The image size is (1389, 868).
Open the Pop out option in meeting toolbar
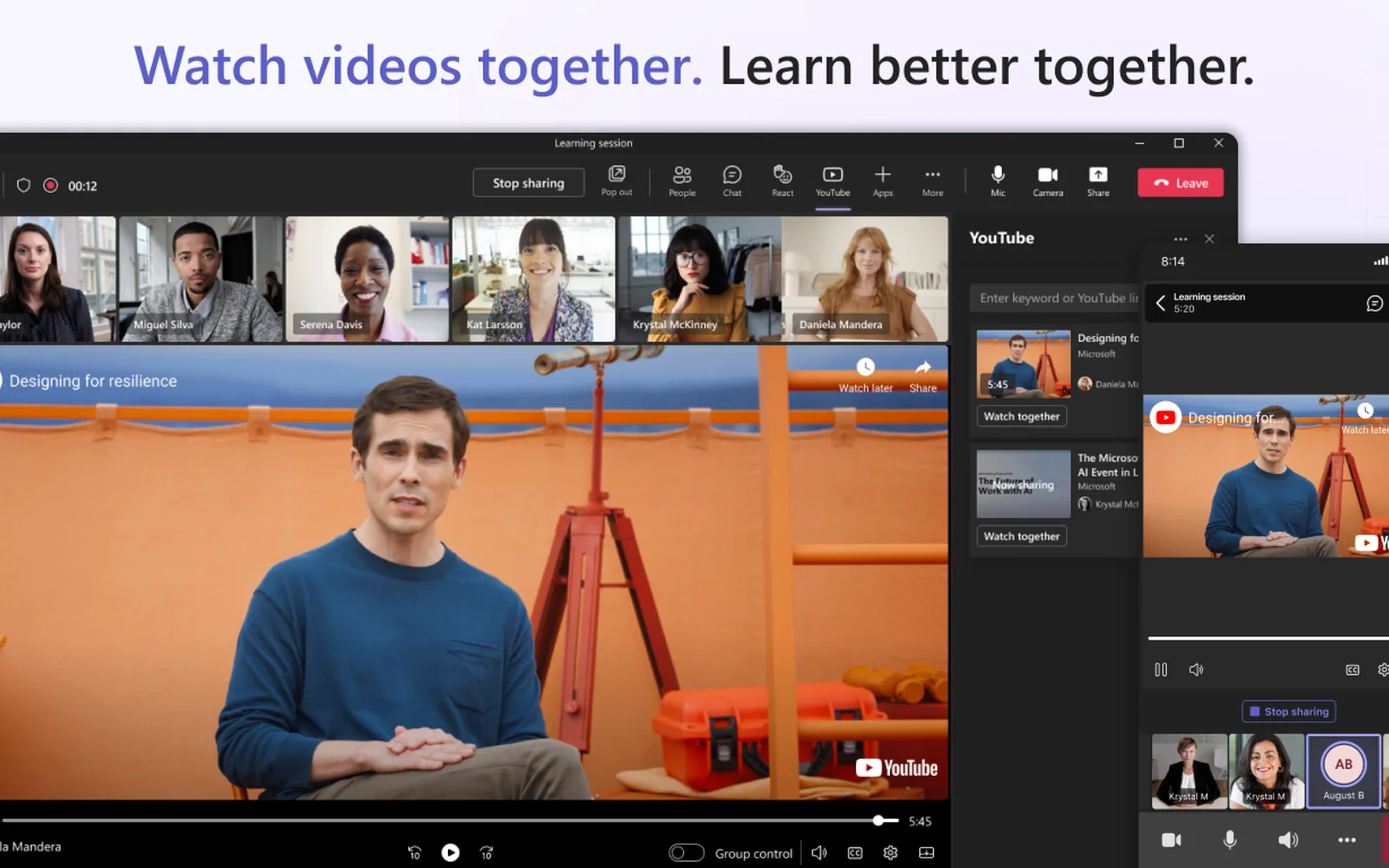pos(616,181)
